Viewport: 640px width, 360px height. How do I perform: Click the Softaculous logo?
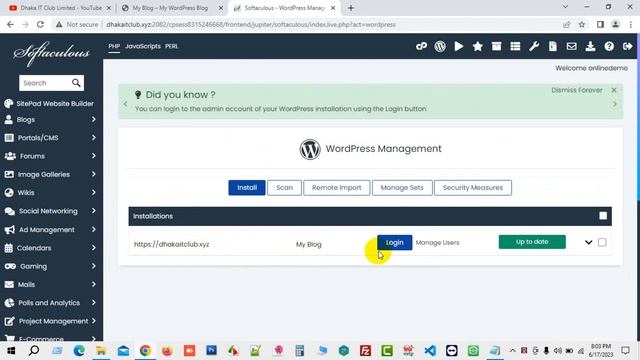click(x=51, y=53)
